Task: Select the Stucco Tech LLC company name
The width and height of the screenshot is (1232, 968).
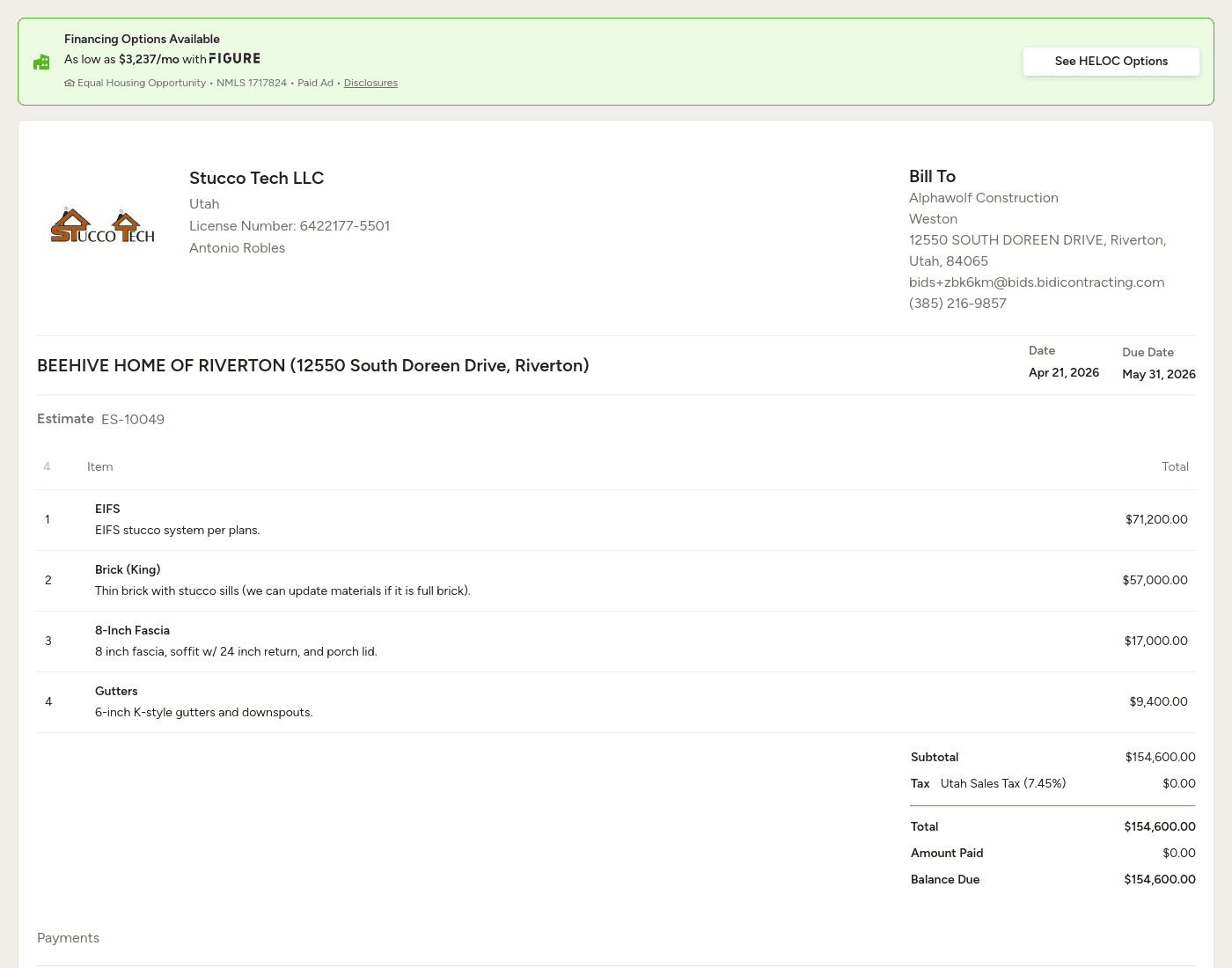Action: click(256, 179)
